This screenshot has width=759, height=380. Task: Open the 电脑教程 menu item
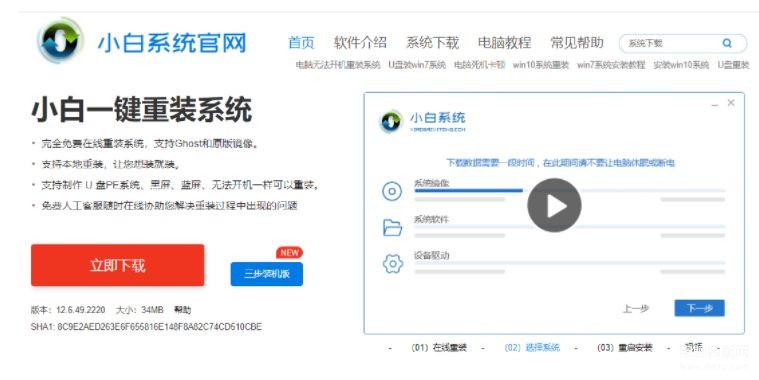pyautogui.click(x=504, y=43)
